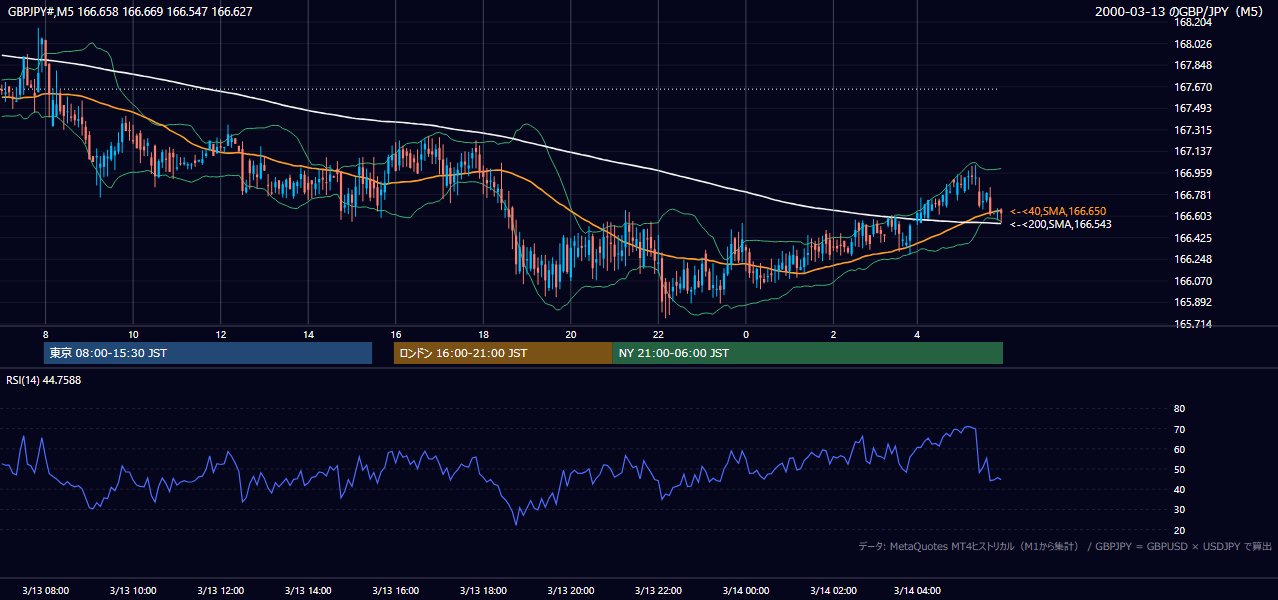1278x600 pixels.
Task: Click the chart title 2000-03-13 のGBP/JPY (M5)
Action: pyautogui.click(x=1179, y=12)
